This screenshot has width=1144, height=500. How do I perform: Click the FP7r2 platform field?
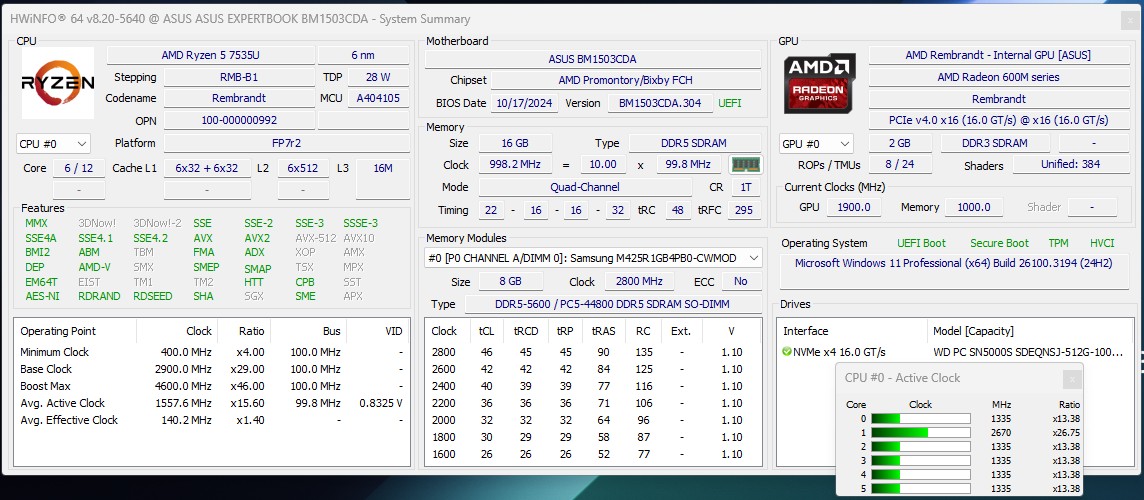tap(287, 143)
